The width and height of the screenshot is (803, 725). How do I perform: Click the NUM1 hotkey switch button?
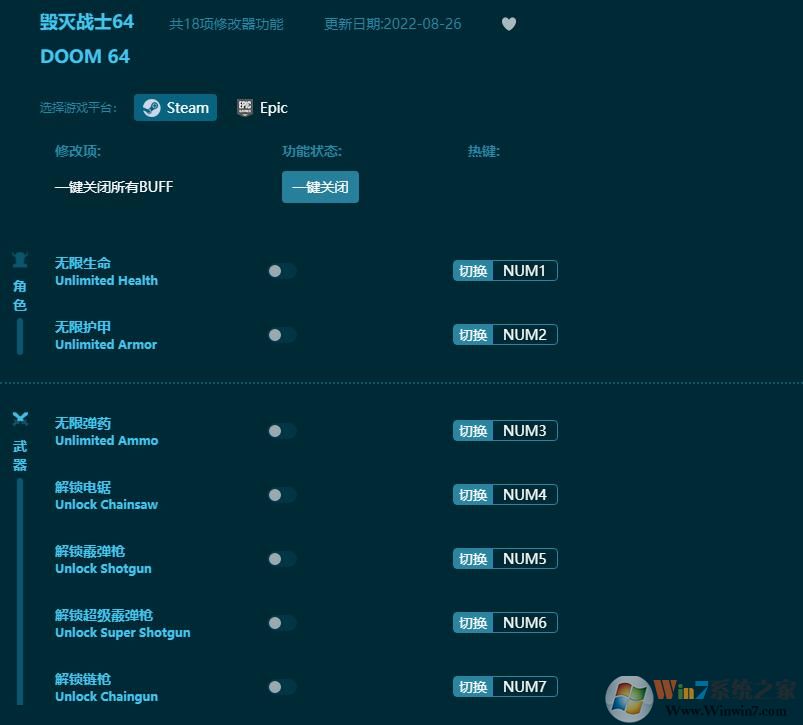point(505,270)
